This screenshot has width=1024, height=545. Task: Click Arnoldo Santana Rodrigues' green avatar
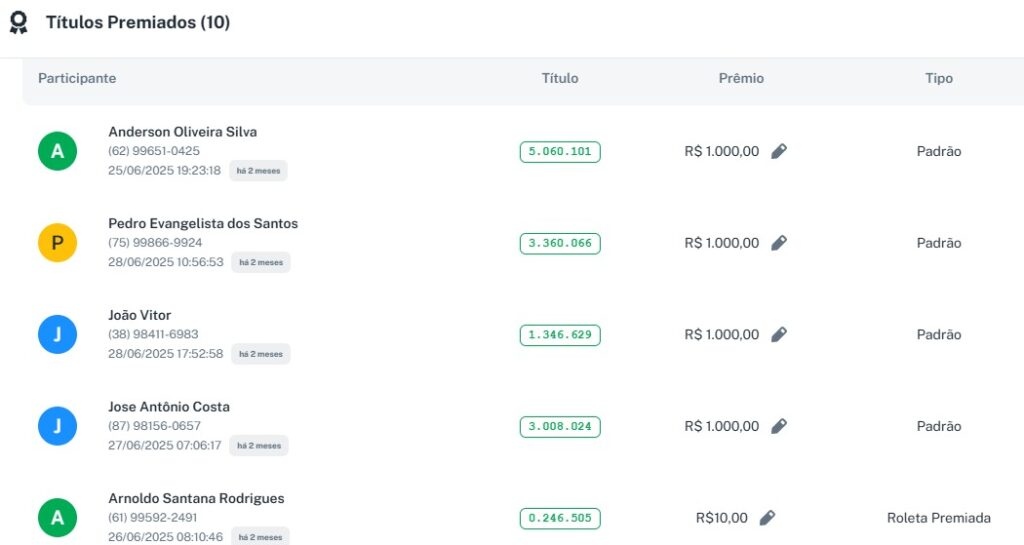[x=57, y=518]
